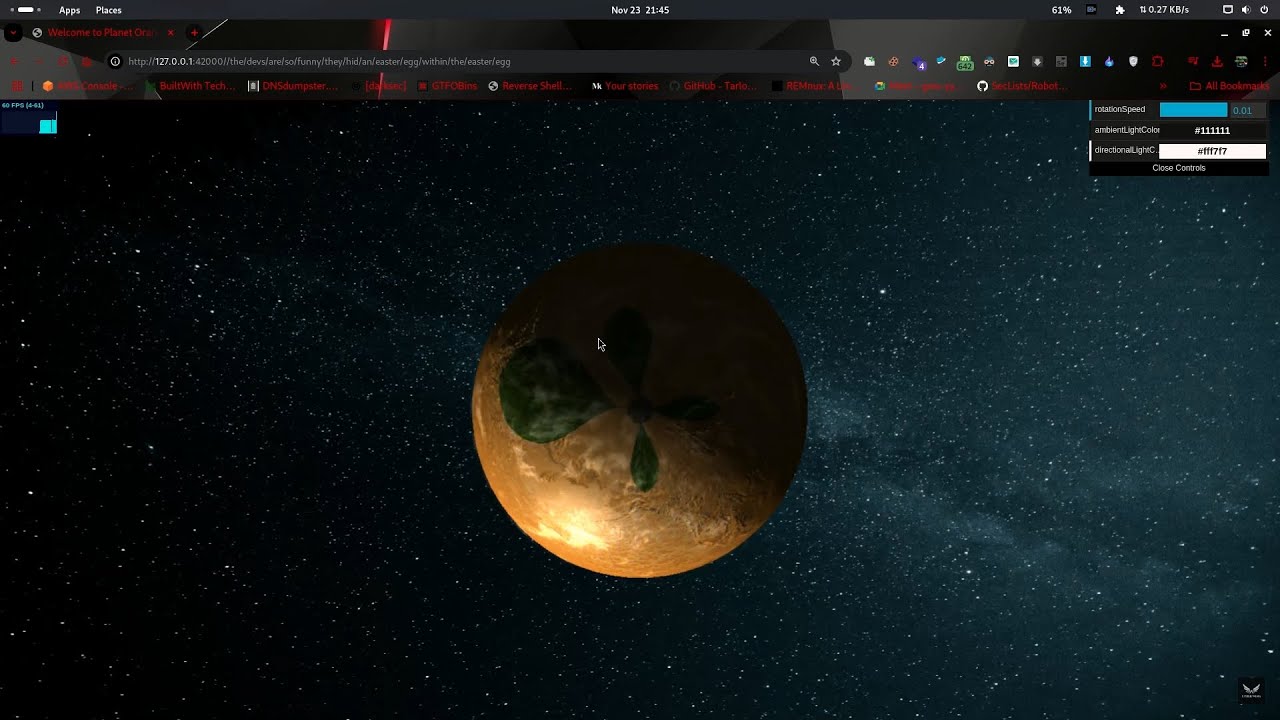Image resolution: width=1280 pixels, height=720 pixels.
Task: Click the battery 61% indicator
Action: click(x=1061, y=10)
